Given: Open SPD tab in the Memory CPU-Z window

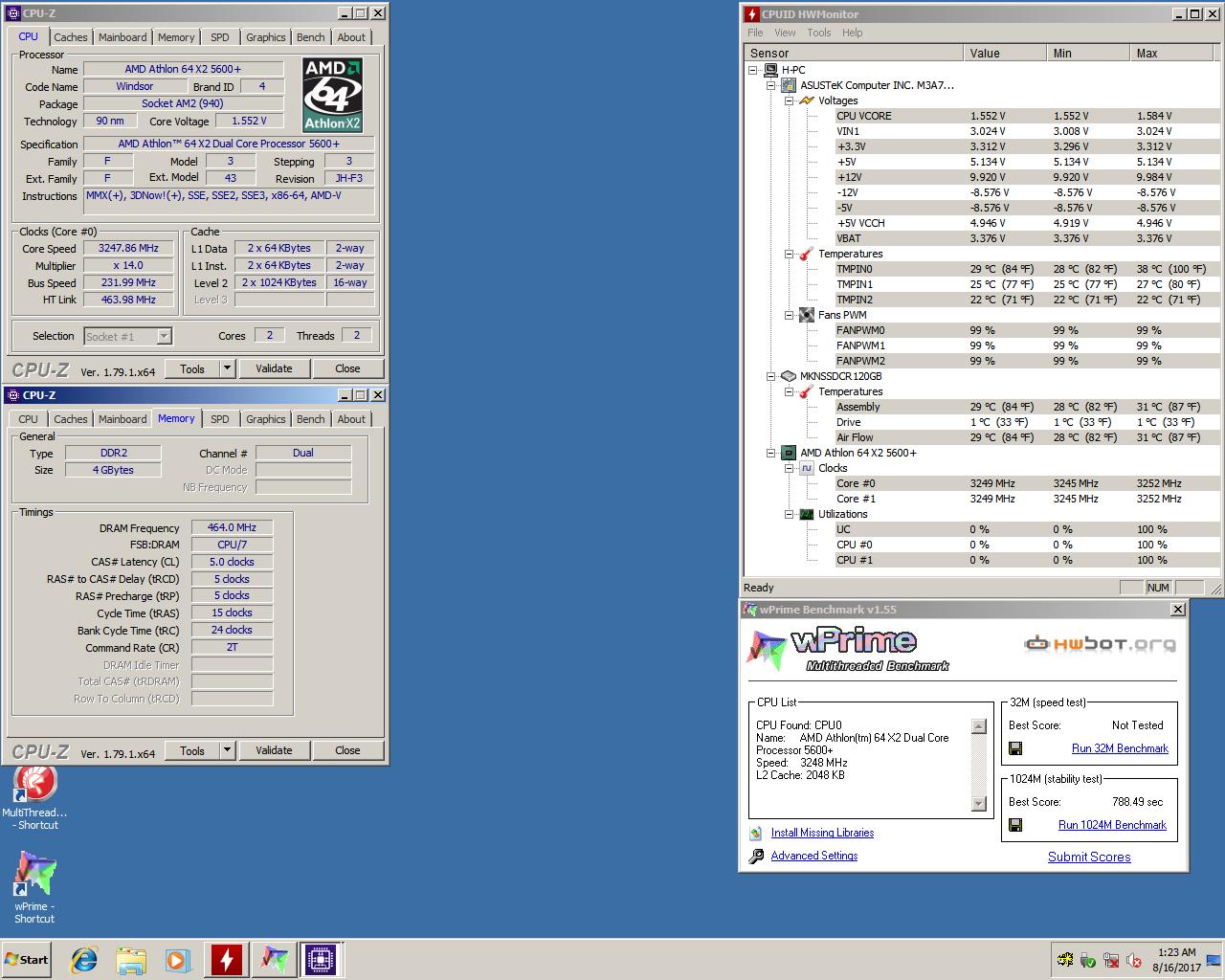Looking at the screenshot, I should coord(219,419).
